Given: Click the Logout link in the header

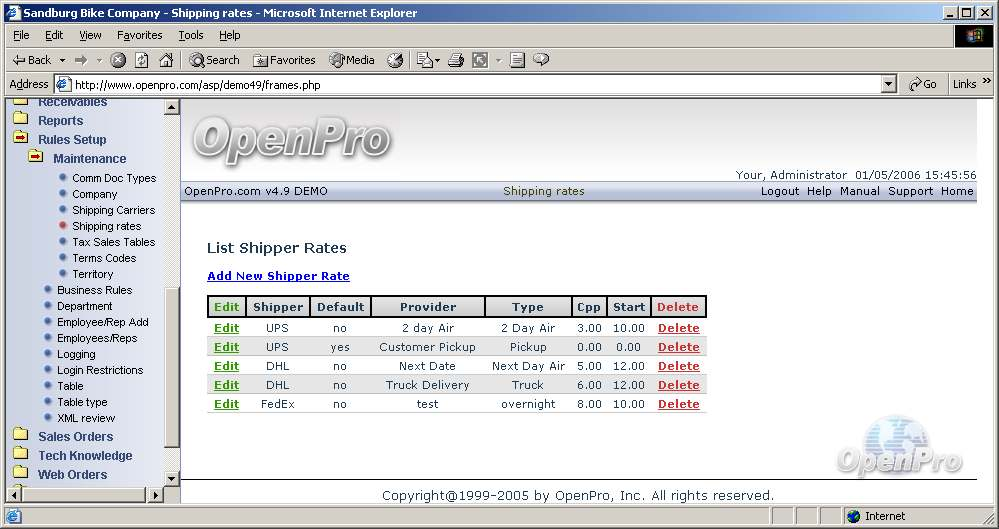Looking at the screenshot, I should [780, 191].
